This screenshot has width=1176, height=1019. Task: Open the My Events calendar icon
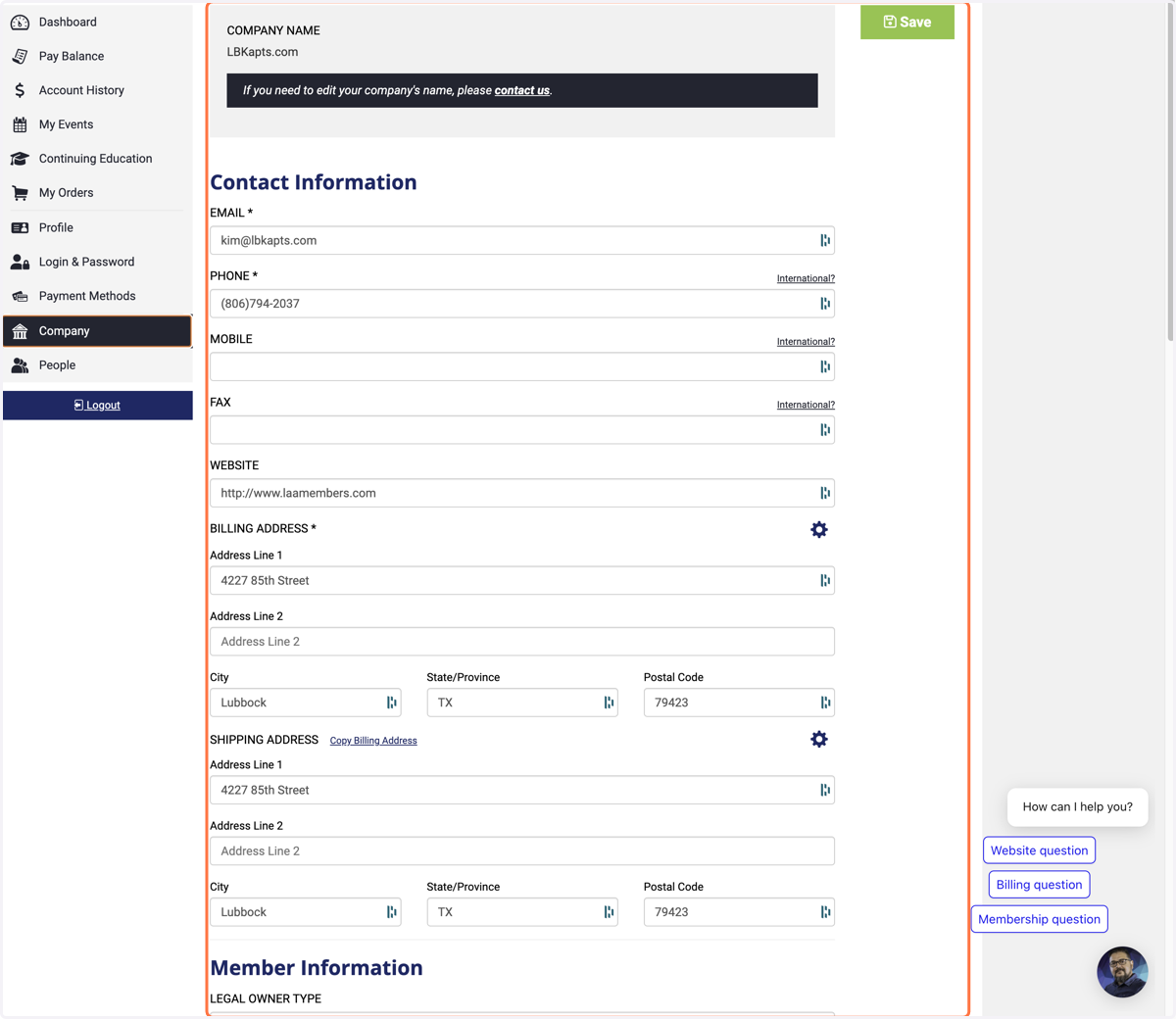pyautogui.click(x=20, y=124)
